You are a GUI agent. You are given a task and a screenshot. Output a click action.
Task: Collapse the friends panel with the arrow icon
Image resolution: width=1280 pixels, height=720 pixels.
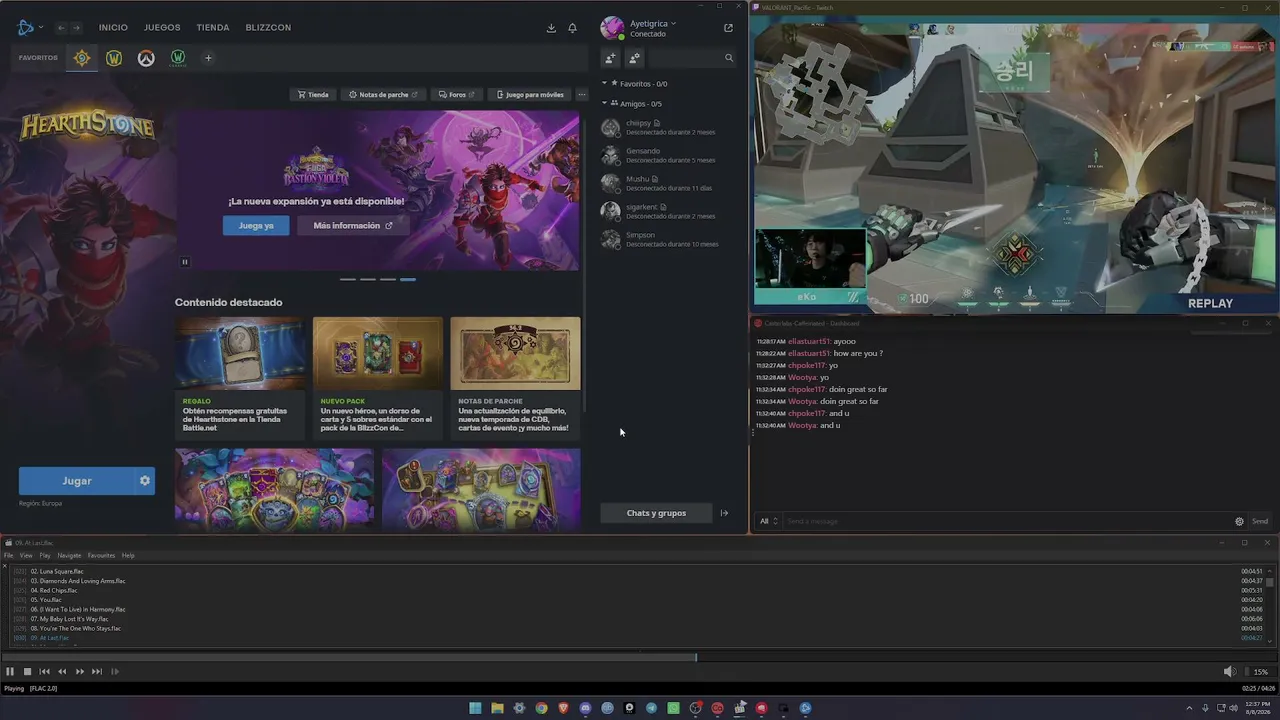pyautogui.click(x=724, y=513)
